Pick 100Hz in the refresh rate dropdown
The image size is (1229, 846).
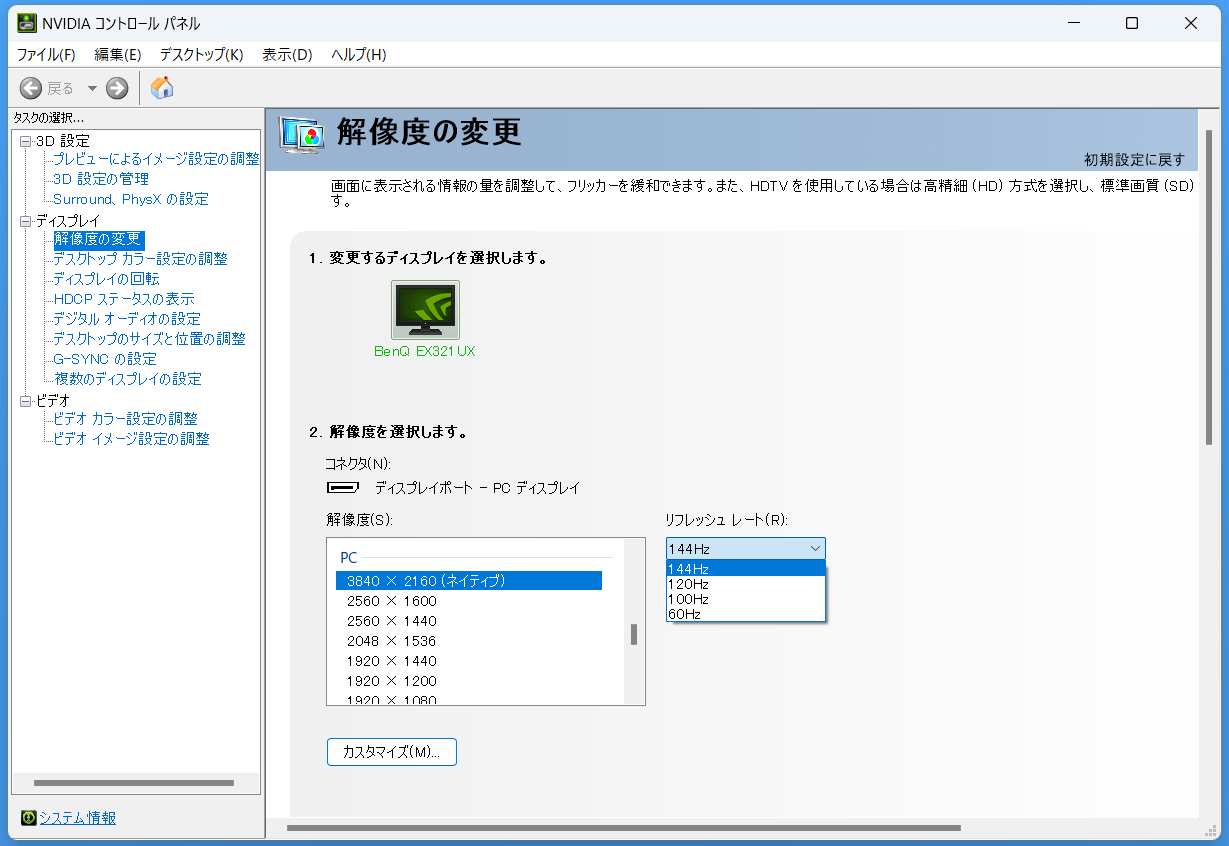tap(688, 599)
